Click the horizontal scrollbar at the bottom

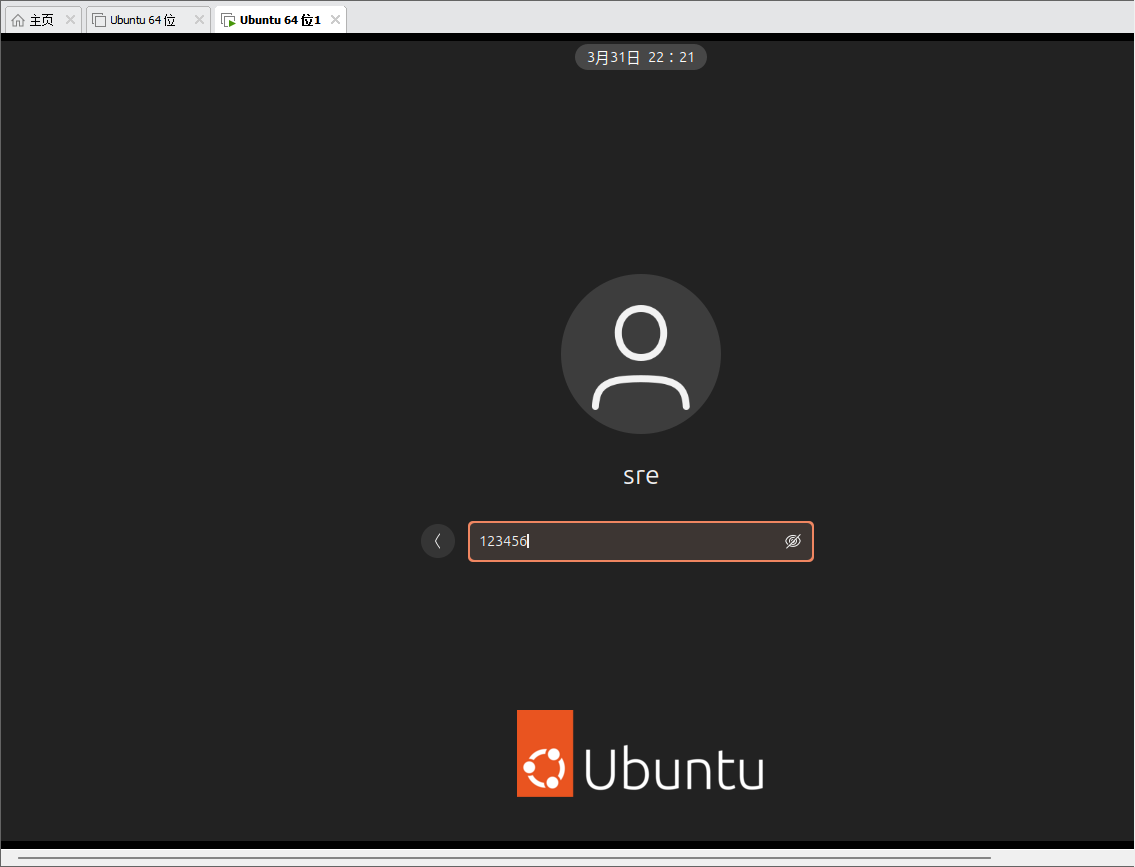(x=504, y=858)
